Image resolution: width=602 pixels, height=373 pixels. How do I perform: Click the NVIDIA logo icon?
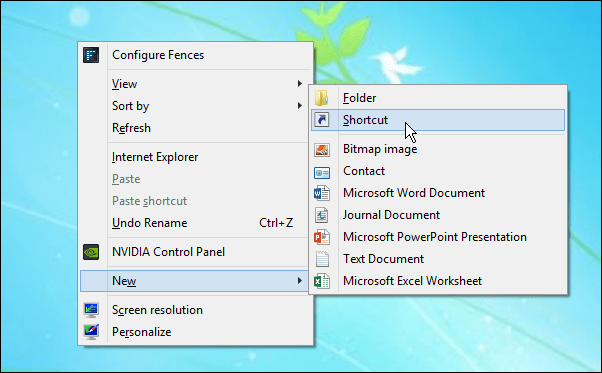(x=91, y=252)
